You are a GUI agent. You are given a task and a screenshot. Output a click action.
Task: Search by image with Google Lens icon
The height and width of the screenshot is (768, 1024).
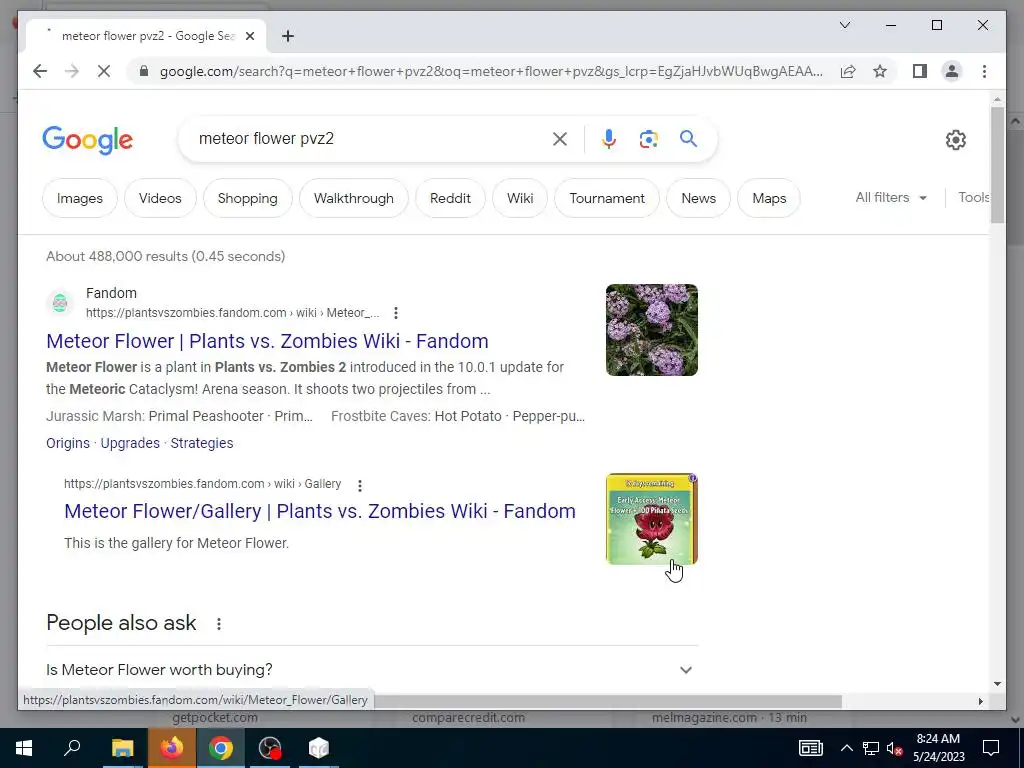point(648,138)
